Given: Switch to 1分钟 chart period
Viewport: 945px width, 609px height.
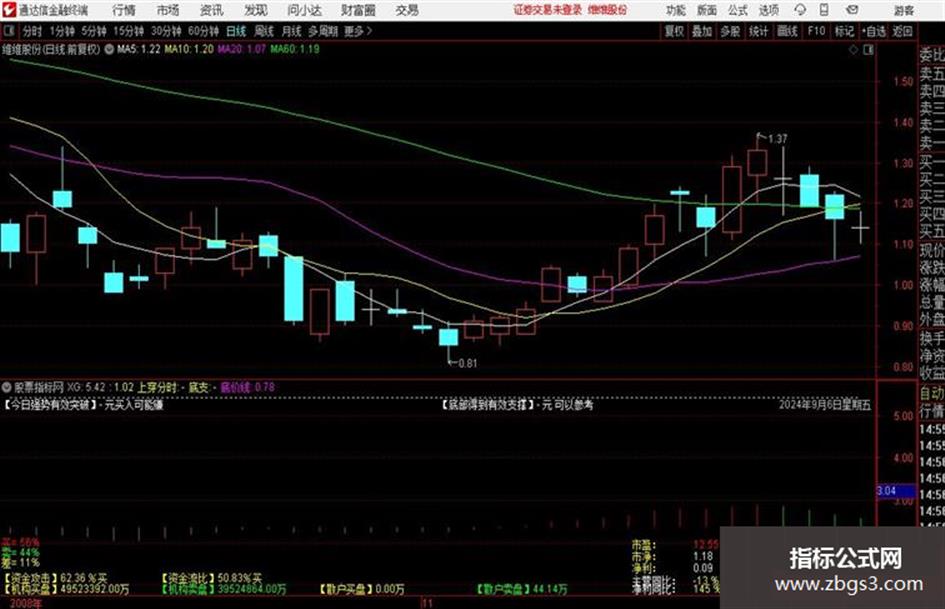Looking at the screenshot, I should 62,31.
